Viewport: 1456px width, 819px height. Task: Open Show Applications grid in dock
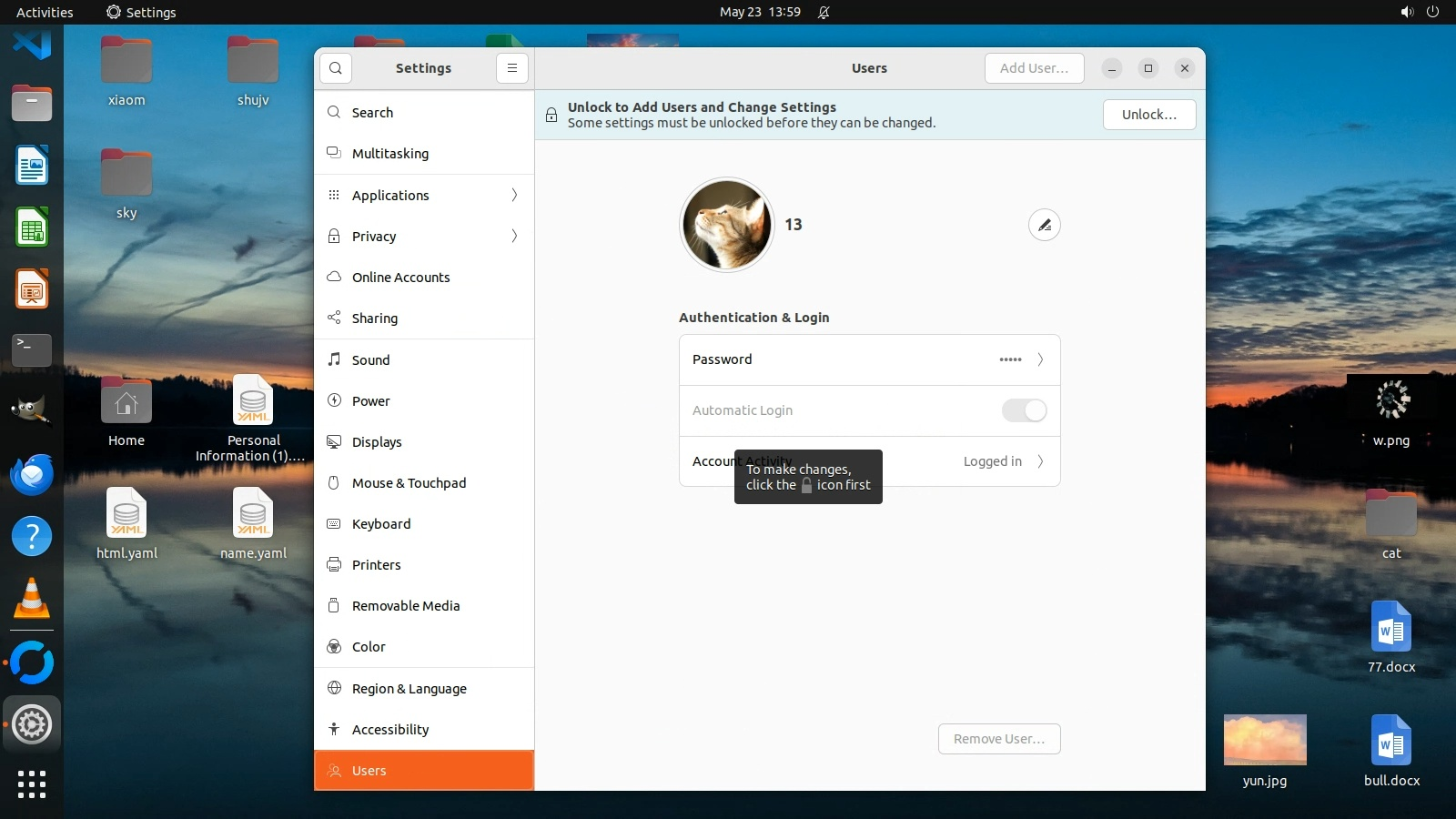tap(32, 784)
